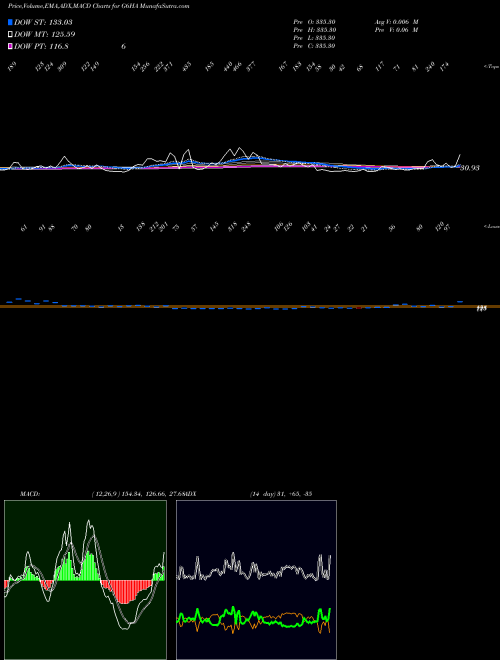The width and height of the screenshot is (500, 660).
Task: Click the brown horizontal volume baseline
Action: point(250,306)
